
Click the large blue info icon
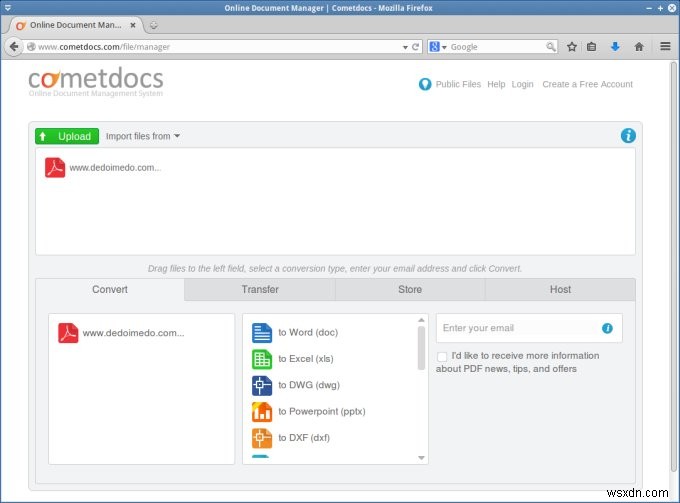628,136
